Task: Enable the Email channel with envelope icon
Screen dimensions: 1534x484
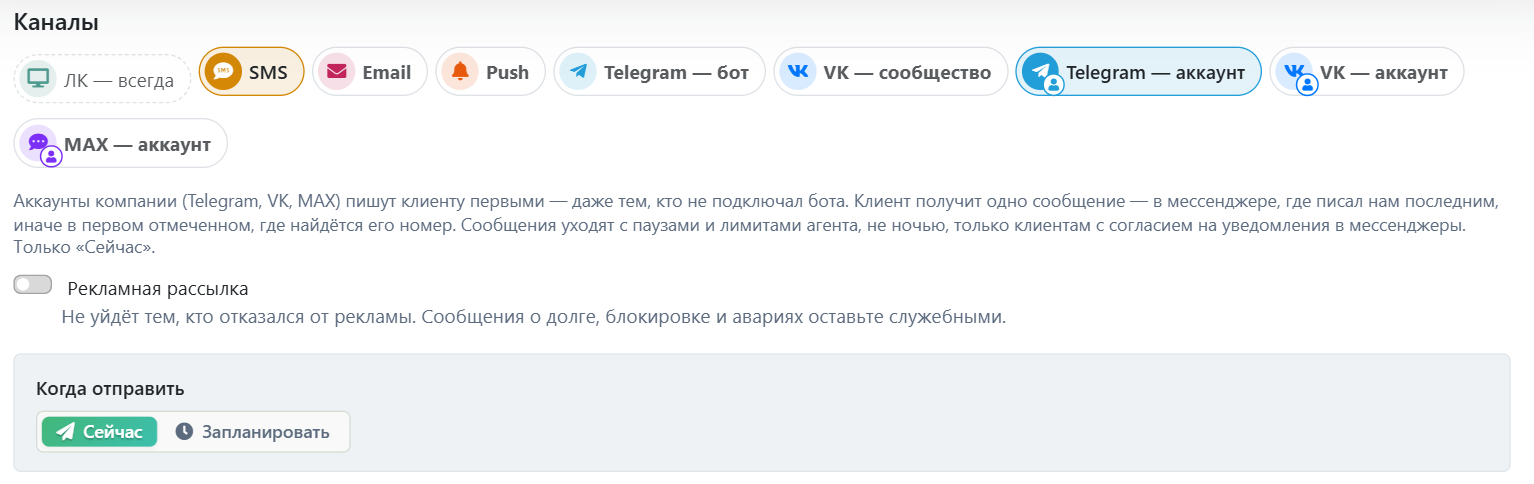Action: click(x=370, y=72)
